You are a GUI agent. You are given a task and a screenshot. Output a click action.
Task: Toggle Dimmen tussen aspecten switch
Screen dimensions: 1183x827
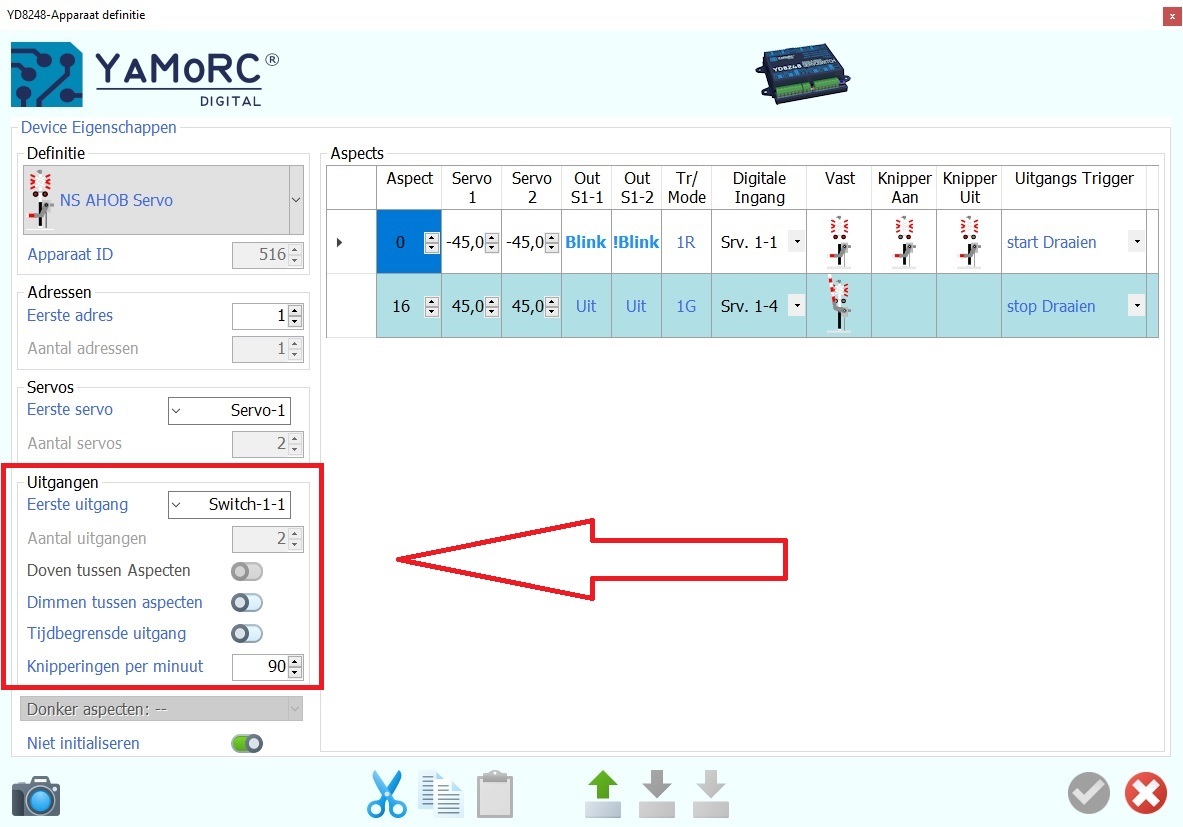point(246,603)
